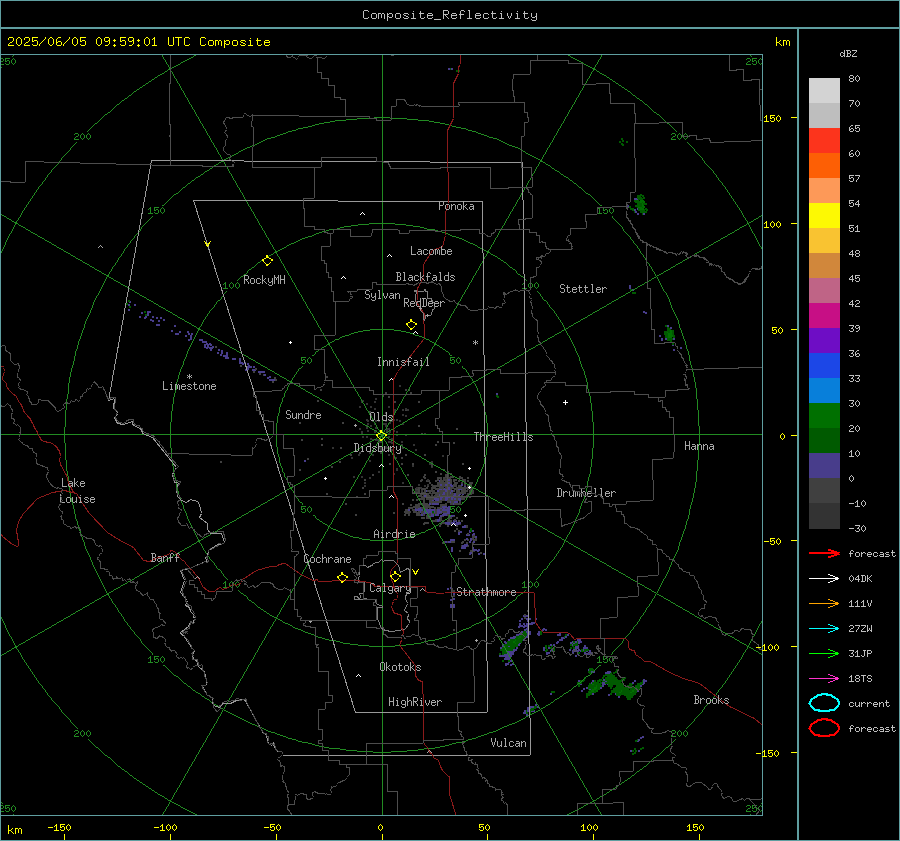
Task: Click the red forecast ellipse icon
Action: coord(824,728)
